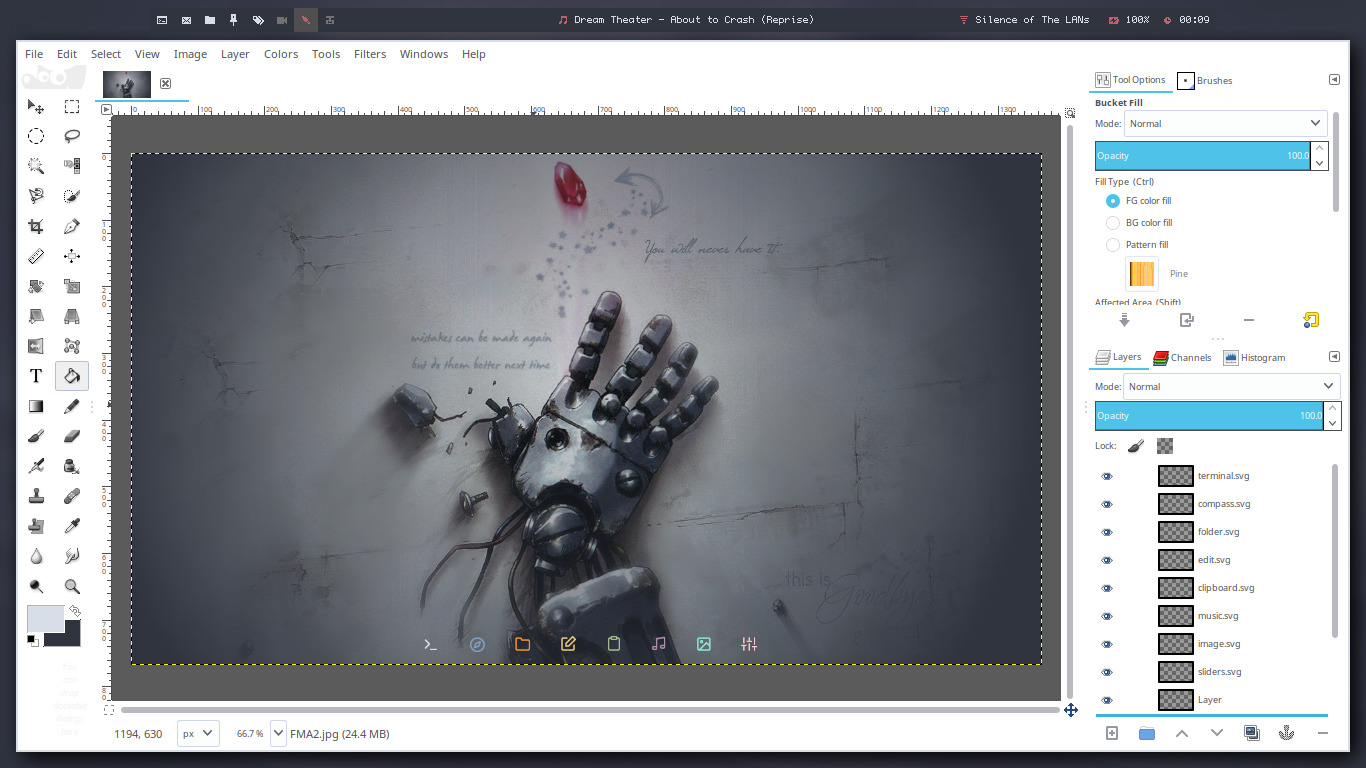Image resolution: width=1366 pixels, height=768 pixels.
Task: Adjust the Bucket Fill Opacity slider
Action: pos(1203,156)
